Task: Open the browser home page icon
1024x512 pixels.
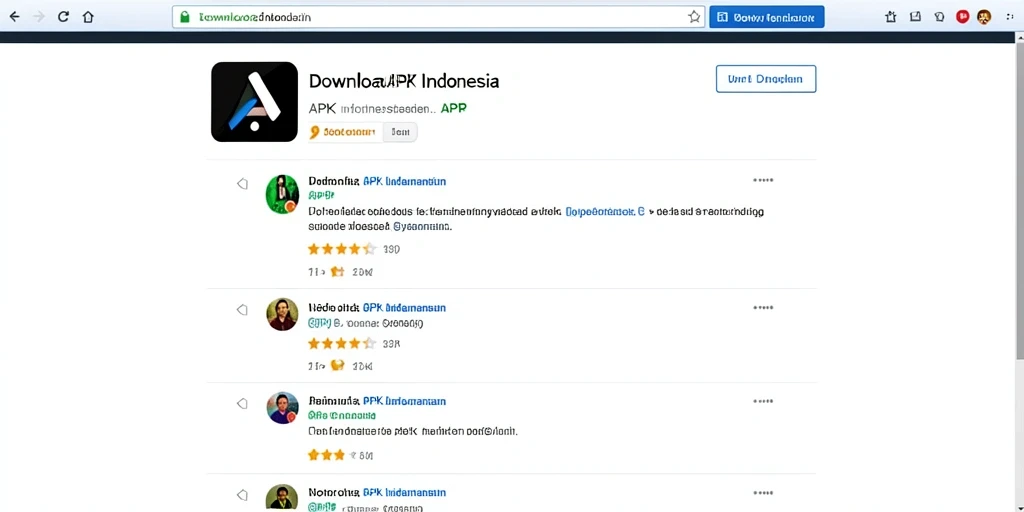Action: click(x=88, y=17)
